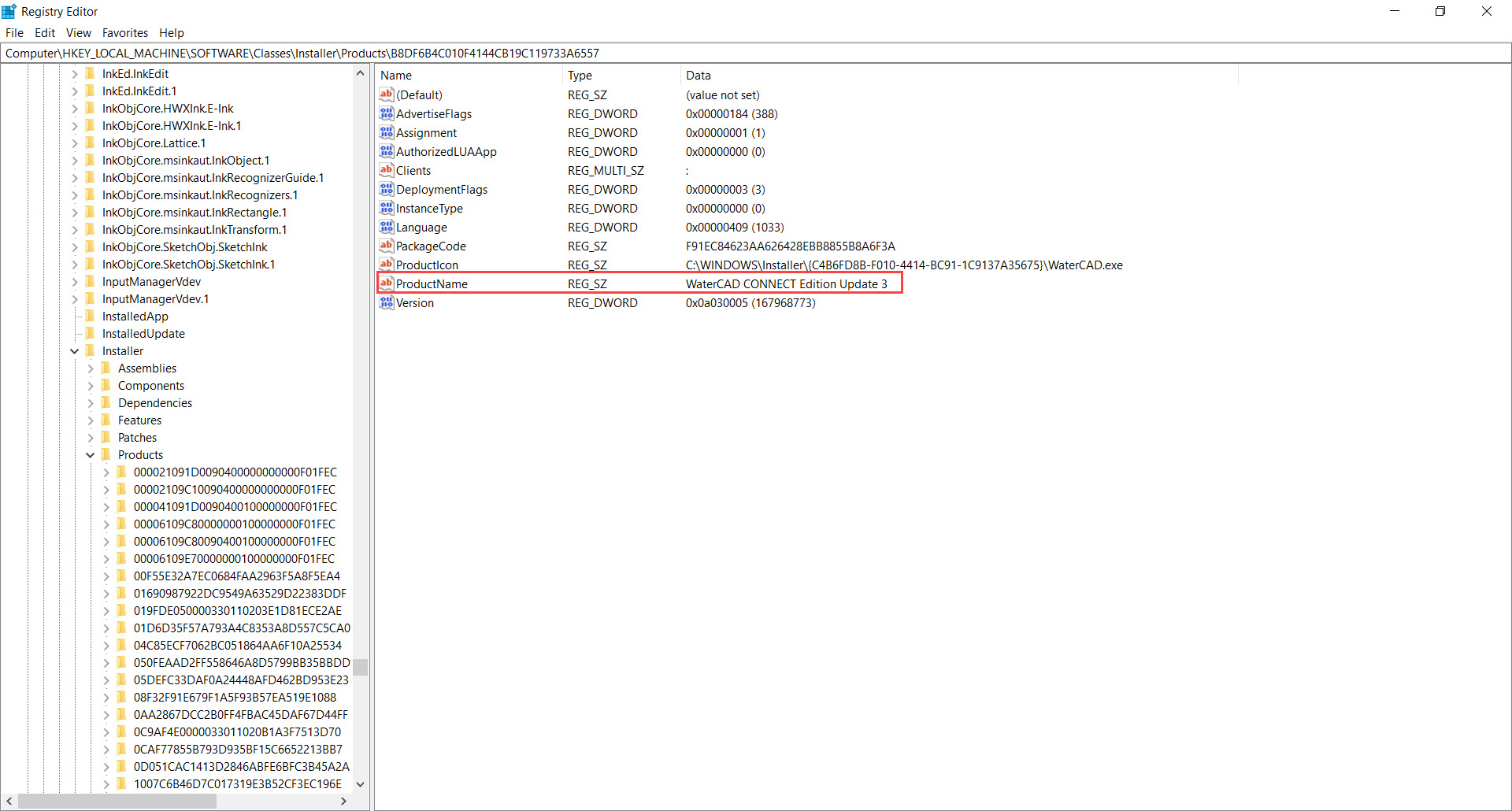Click the DWORD icon of the AdvertiseFlags value
This screenshot has height=811, width=1512.
point(386,113)
